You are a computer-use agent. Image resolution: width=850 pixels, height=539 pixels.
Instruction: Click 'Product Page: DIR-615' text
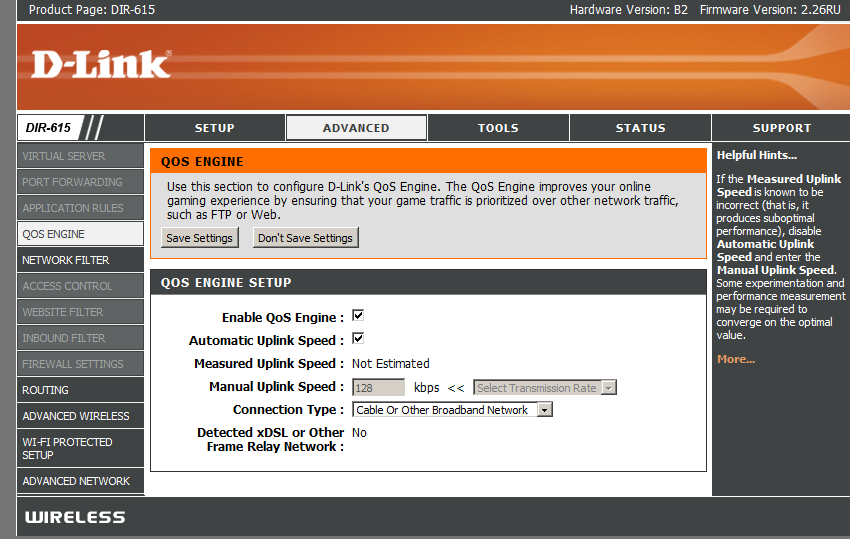point(92,10)
